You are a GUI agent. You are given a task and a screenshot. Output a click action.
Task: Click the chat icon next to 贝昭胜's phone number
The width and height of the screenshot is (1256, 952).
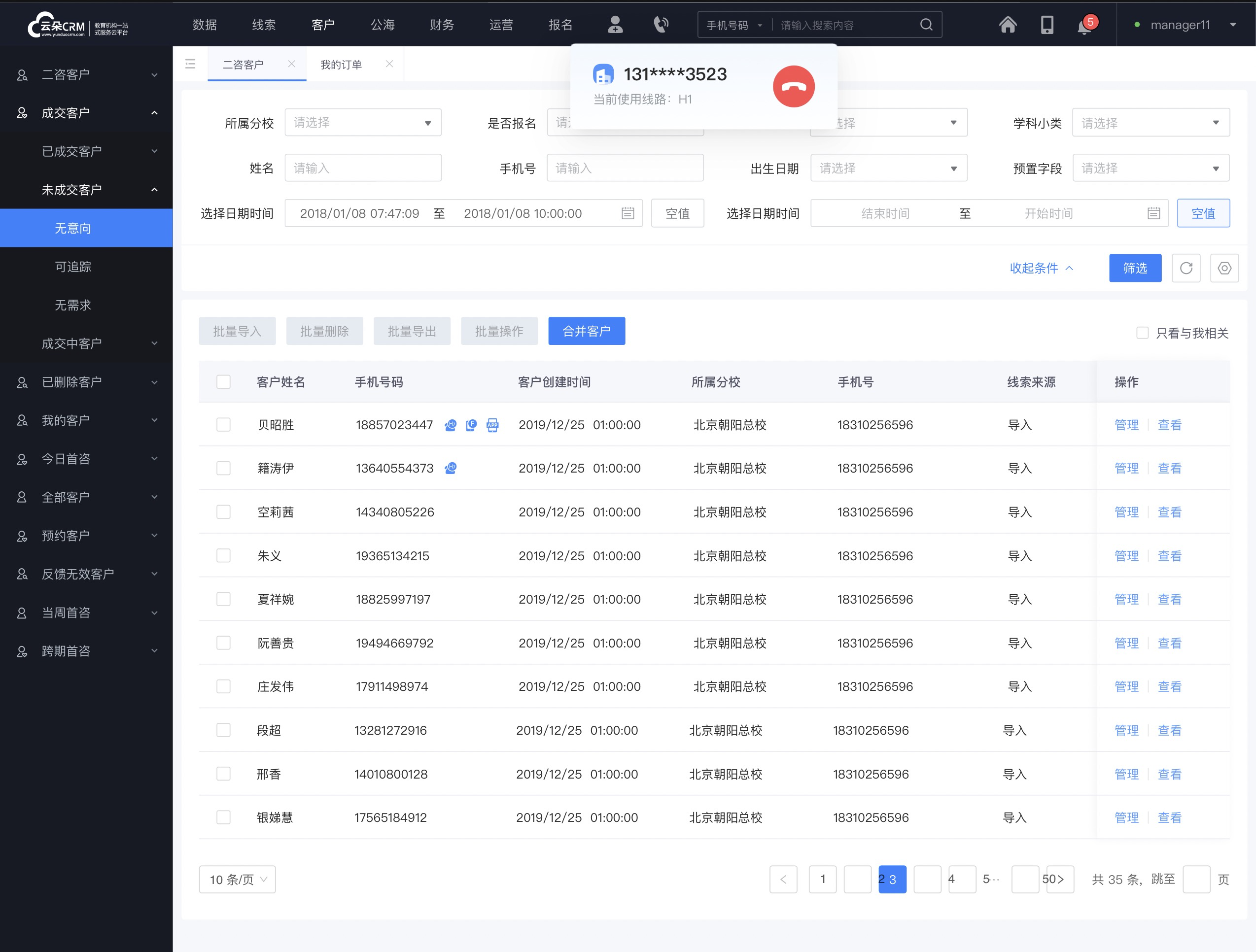(x=451, y=425)
